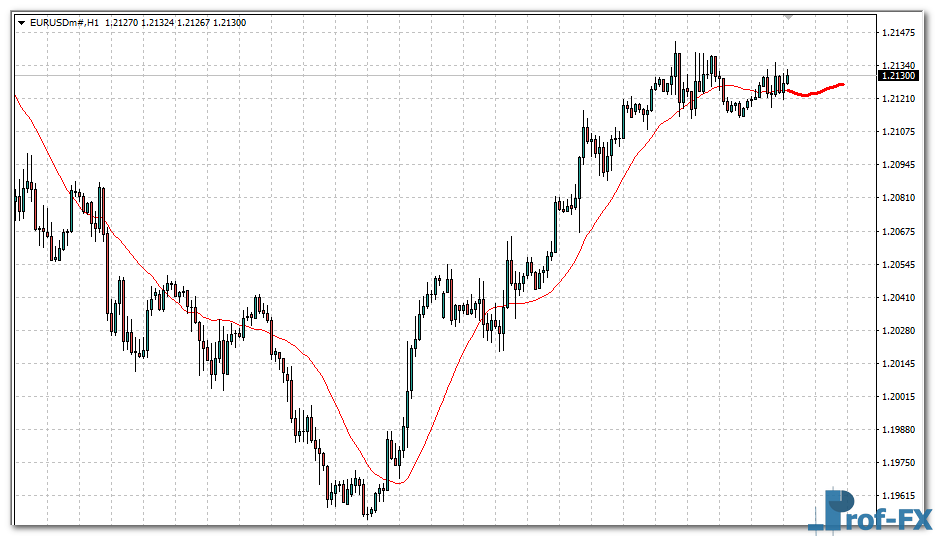
Task: Click the 1.19880 price axis label
Action: (898, 430)
